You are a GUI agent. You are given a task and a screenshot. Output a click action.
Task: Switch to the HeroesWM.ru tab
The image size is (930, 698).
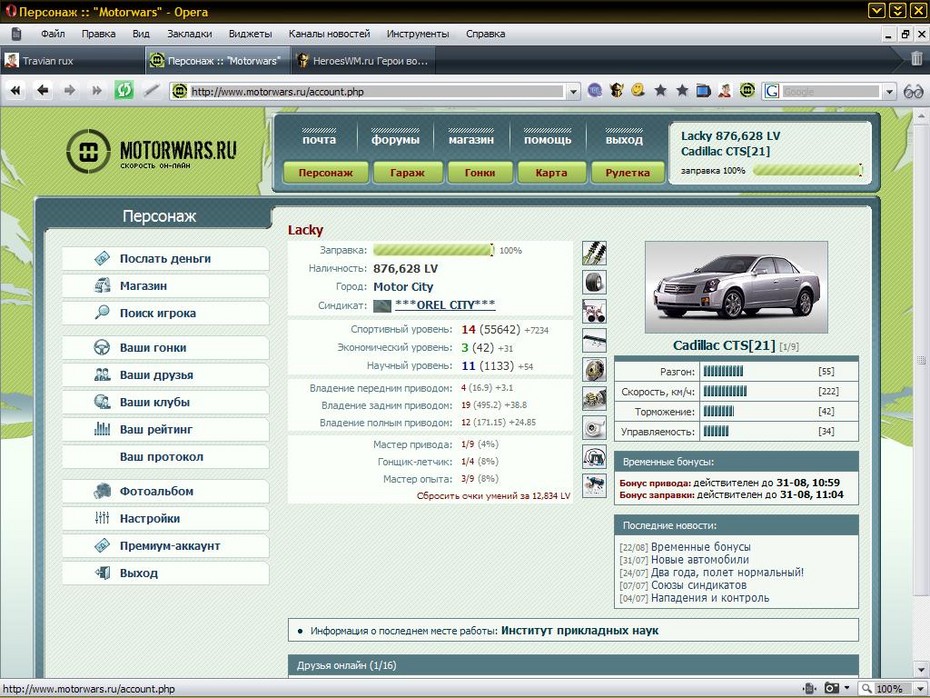[365, 60]
